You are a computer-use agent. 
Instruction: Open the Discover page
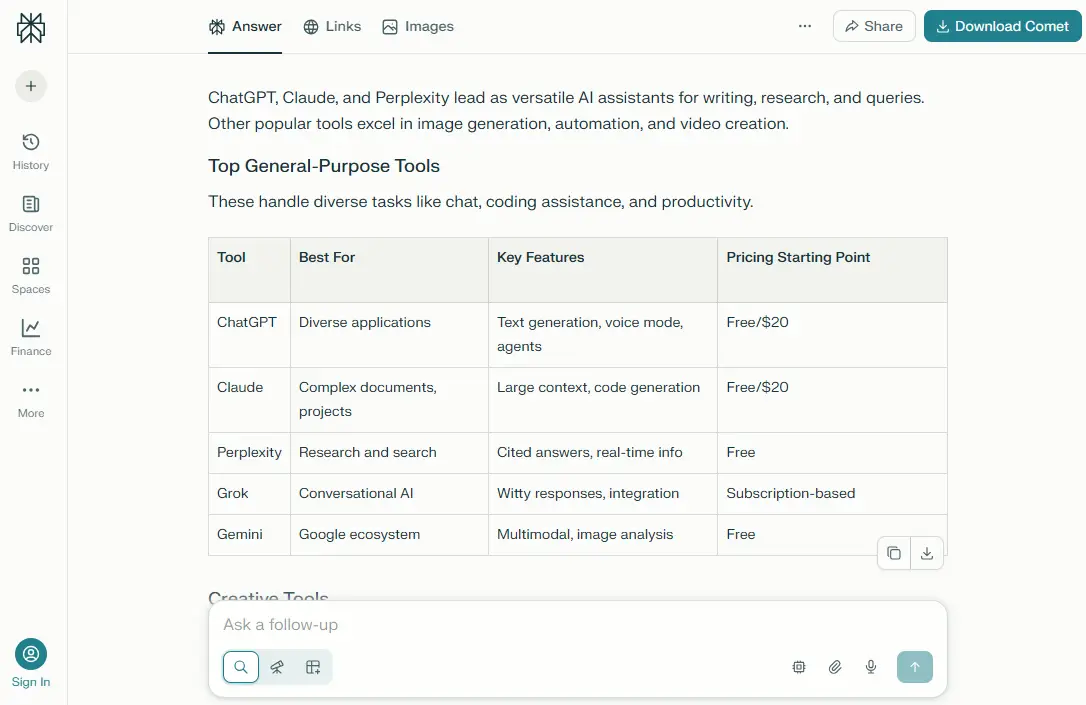click(x=31, y=213)
